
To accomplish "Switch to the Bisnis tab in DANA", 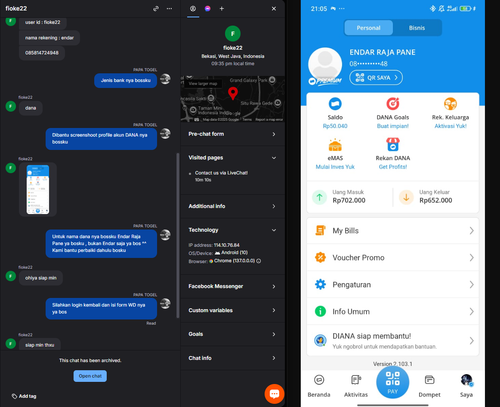I will (417, 28).
